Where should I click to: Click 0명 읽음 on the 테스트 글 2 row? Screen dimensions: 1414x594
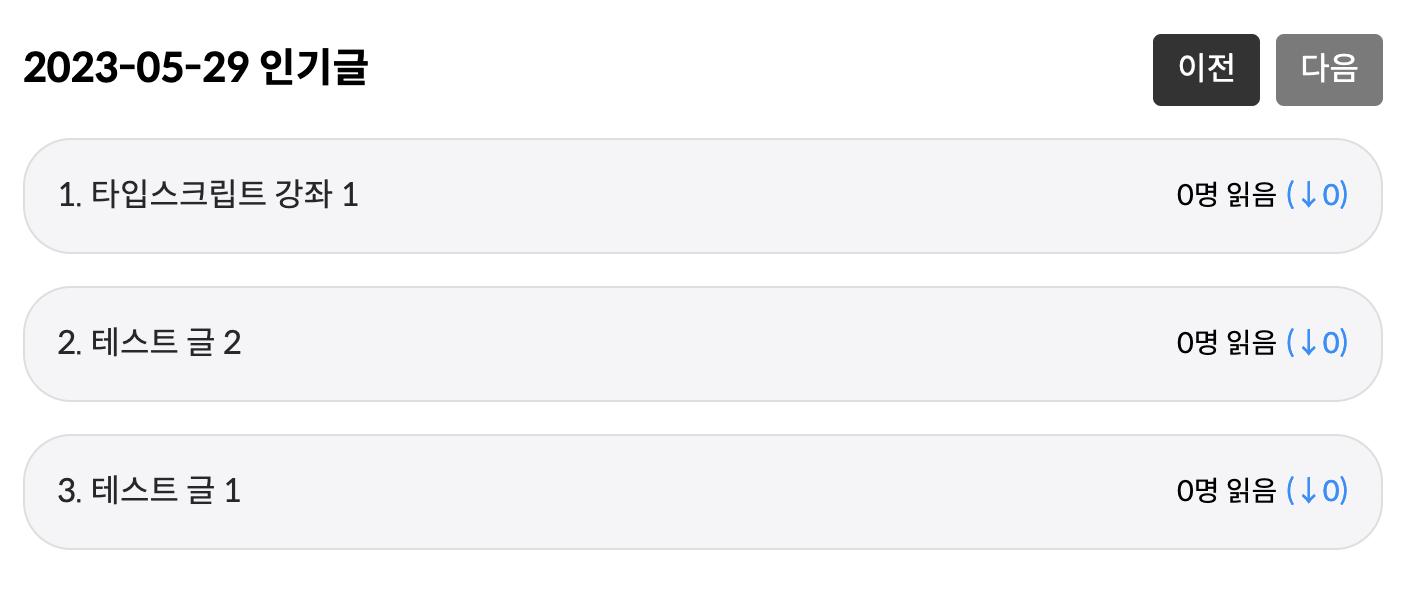pos(1226,343)
